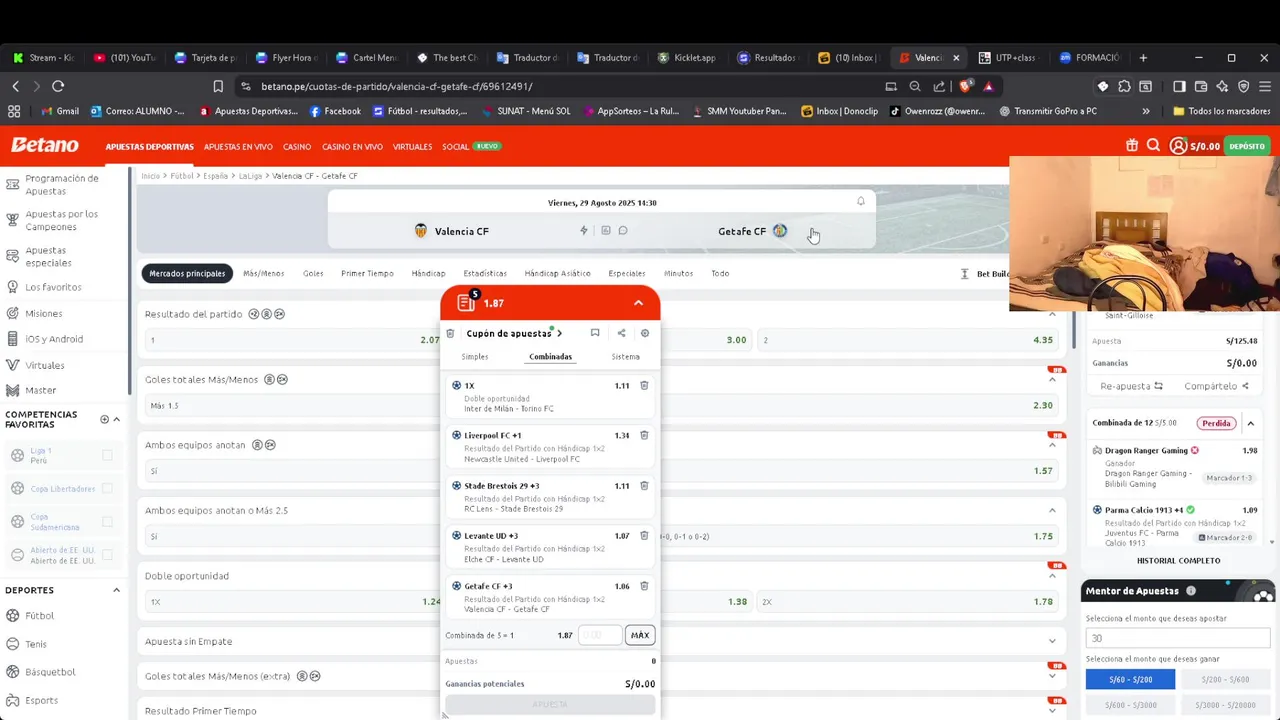Collapse the Ambos equipos anotan o Más 2.5 market

(x=1052, y=510)
